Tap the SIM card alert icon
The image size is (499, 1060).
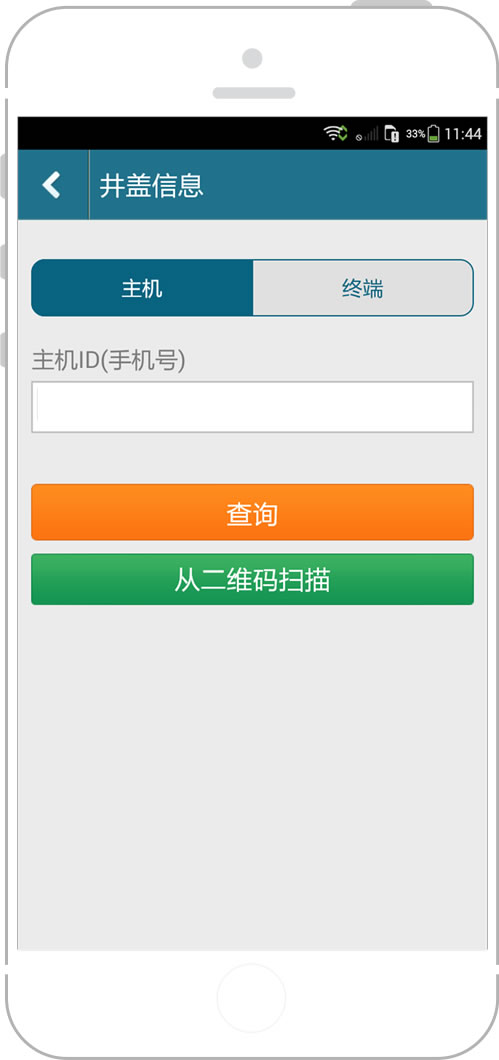392,134
